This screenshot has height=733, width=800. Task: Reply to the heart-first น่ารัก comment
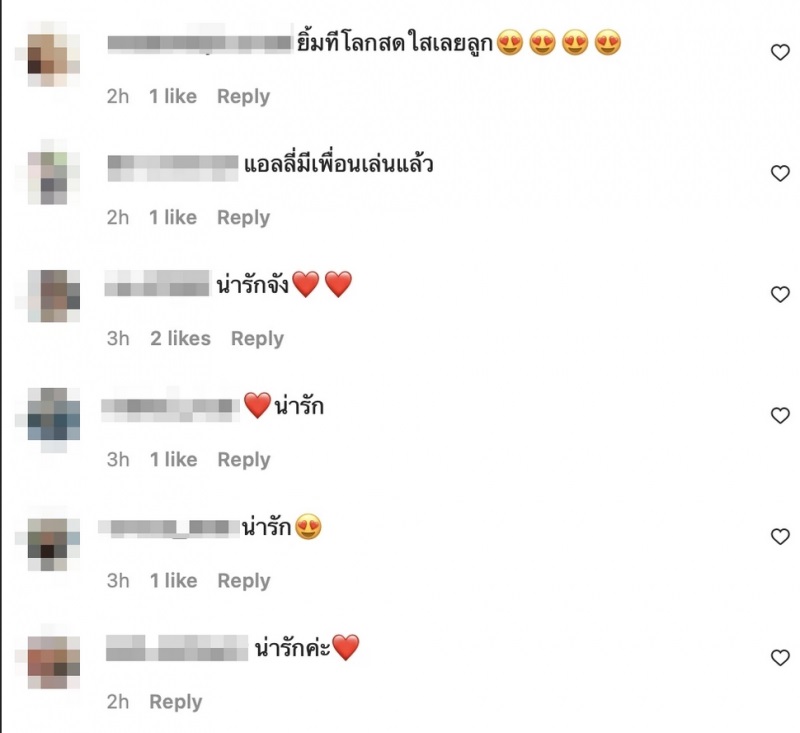pos(244,460)
